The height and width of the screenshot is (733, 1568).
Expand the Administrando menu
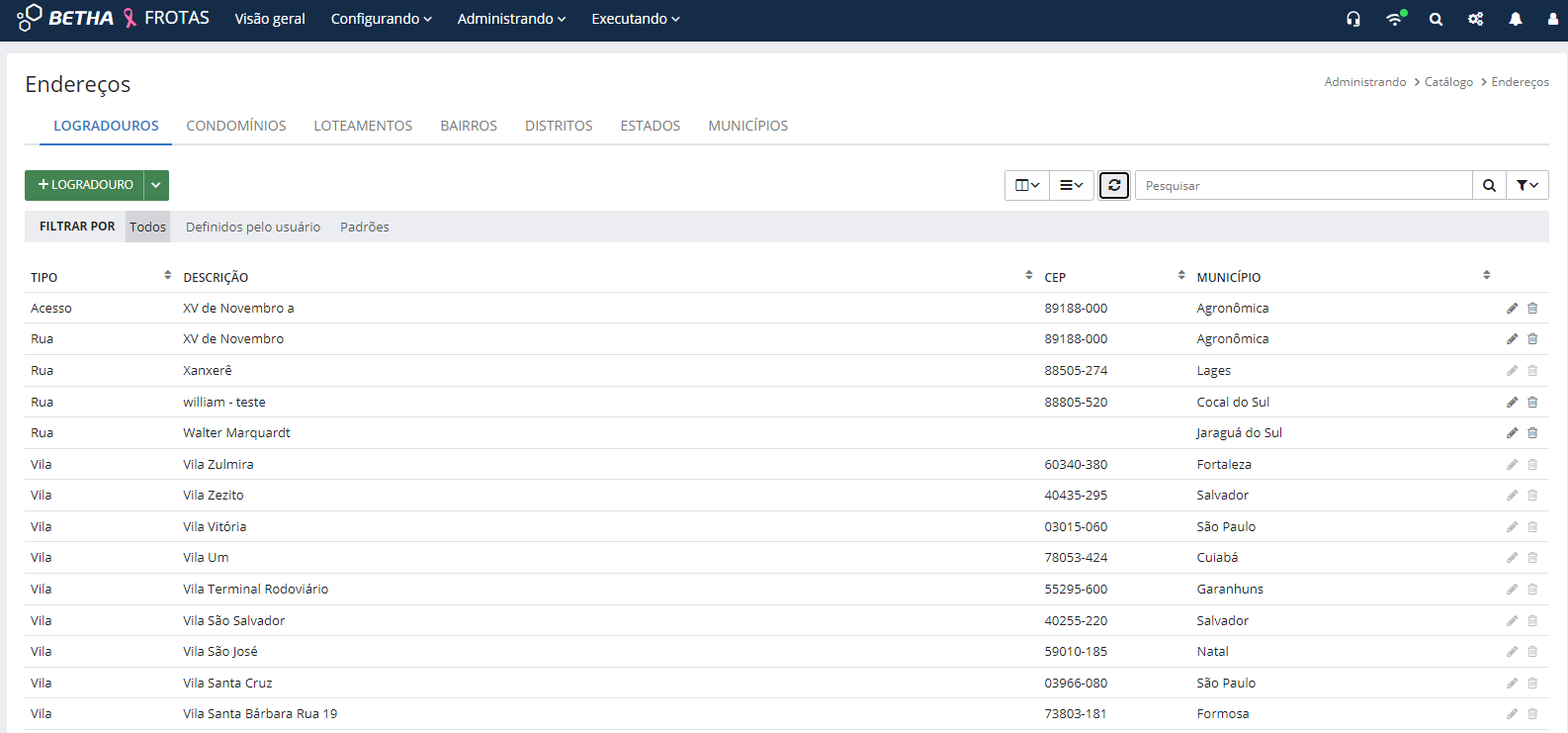511,19
